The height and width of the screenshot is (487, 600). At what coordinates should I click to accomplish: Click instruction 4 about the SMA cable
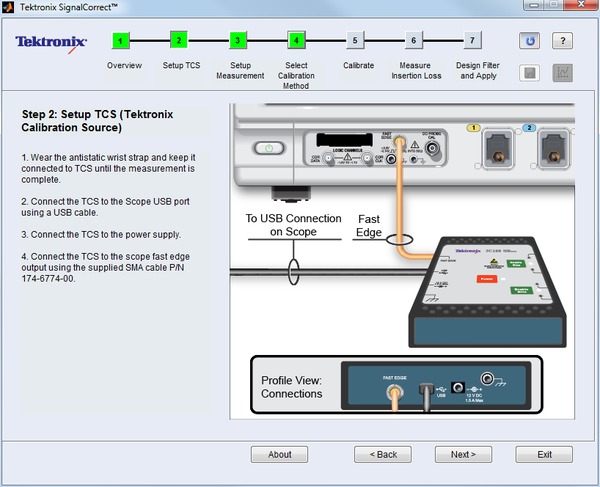pos(106,267)
